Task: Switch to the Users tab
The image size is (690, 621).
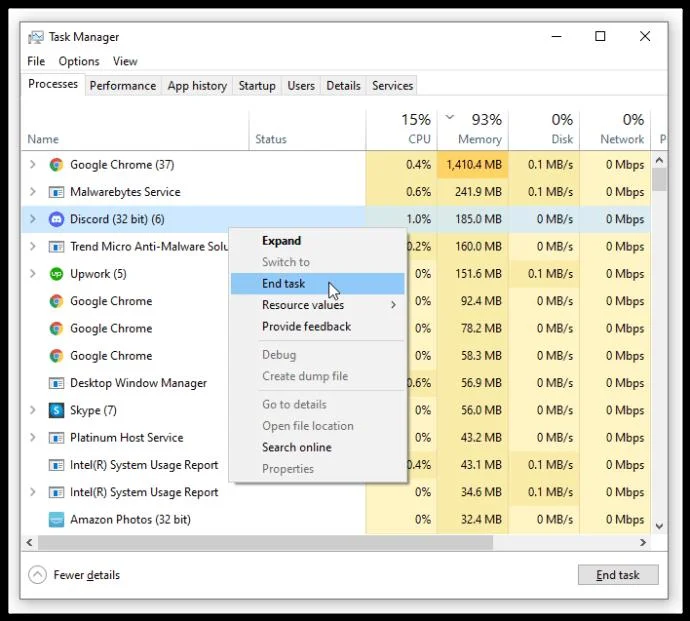Action: click(301, 86)
